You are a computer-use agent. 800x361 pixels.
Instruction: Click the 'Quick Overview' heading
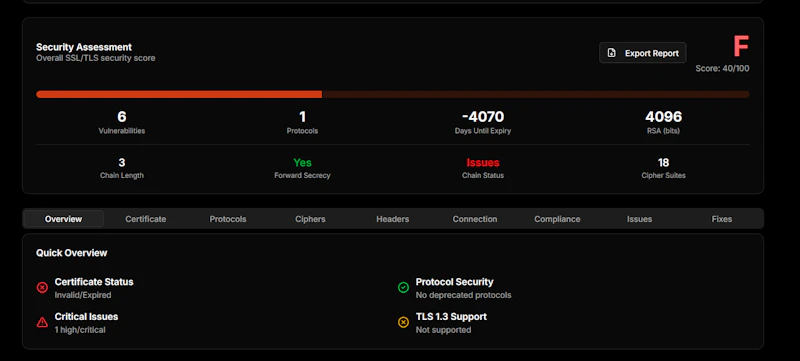click(x=71, y=253)
